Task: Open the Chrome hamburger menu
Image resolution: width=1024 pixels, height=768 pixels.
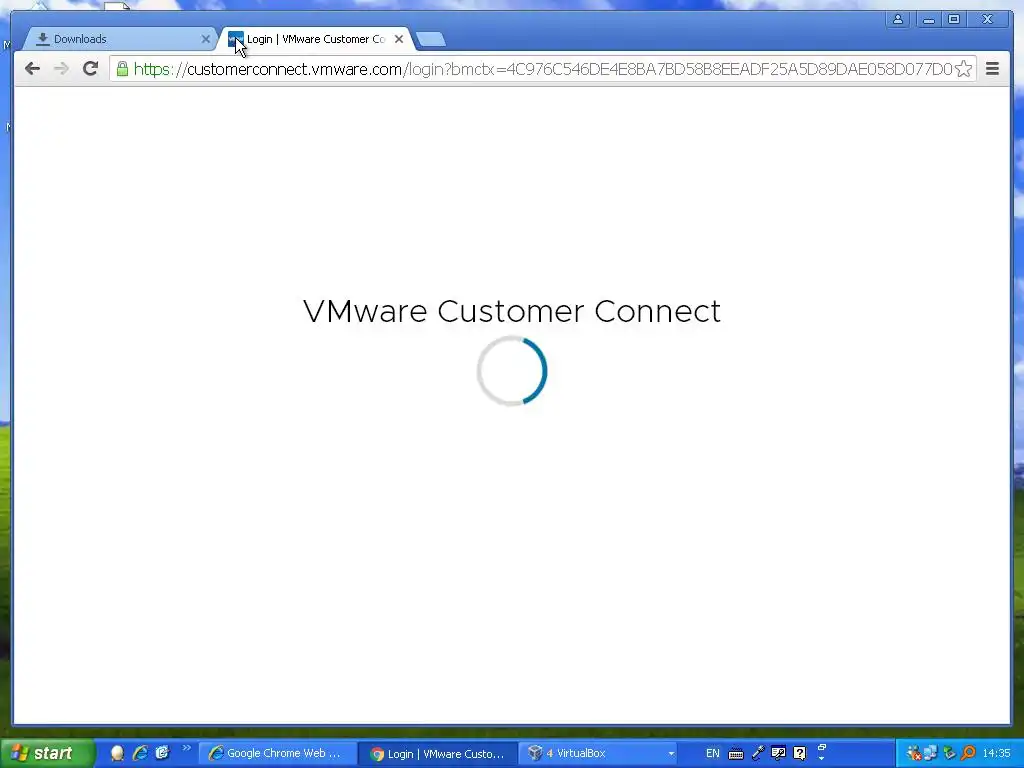Action: click(x=992, y=69)
